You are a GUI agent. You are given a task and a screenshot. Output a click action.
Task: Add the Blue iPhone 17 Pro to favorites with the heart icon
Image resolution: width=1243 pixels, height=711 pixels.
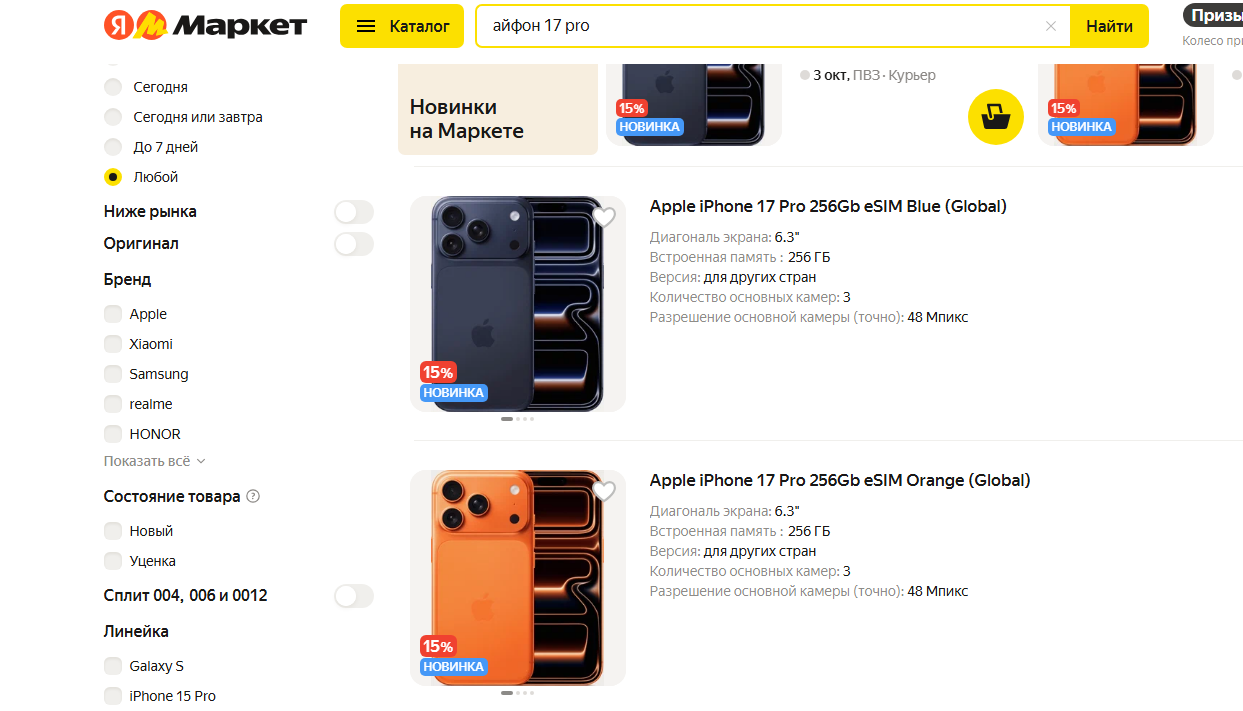[x=603, y=217]
